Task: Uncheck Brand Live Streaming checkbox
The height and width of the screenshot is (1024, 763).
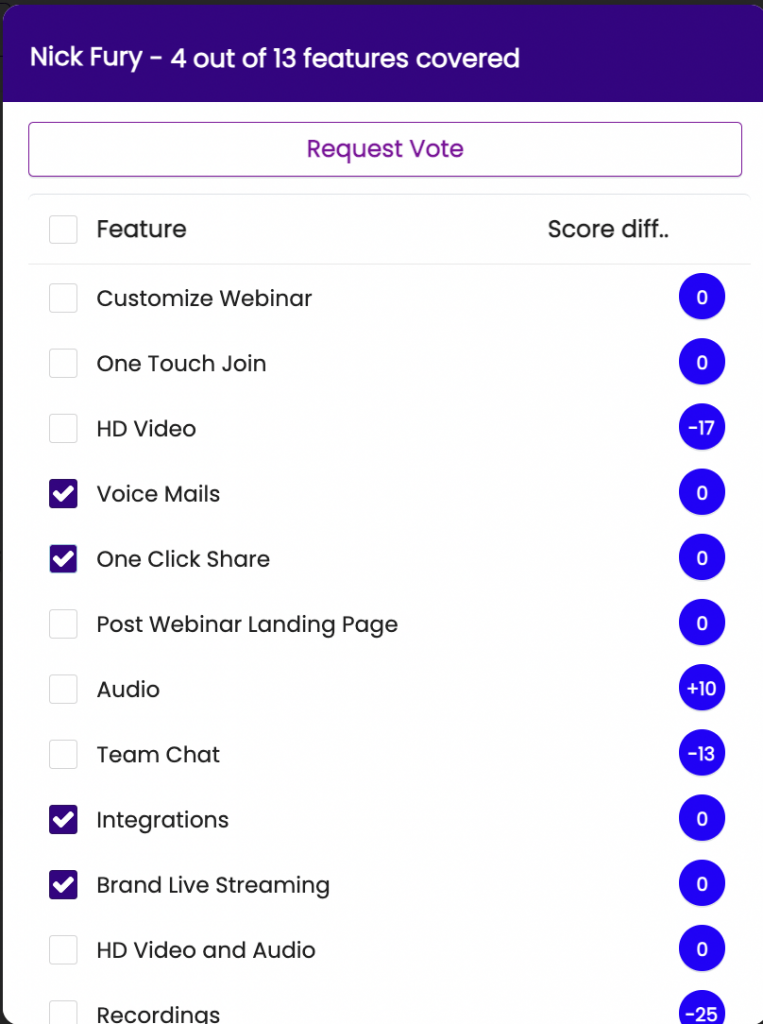Action: tap(63, 885)
